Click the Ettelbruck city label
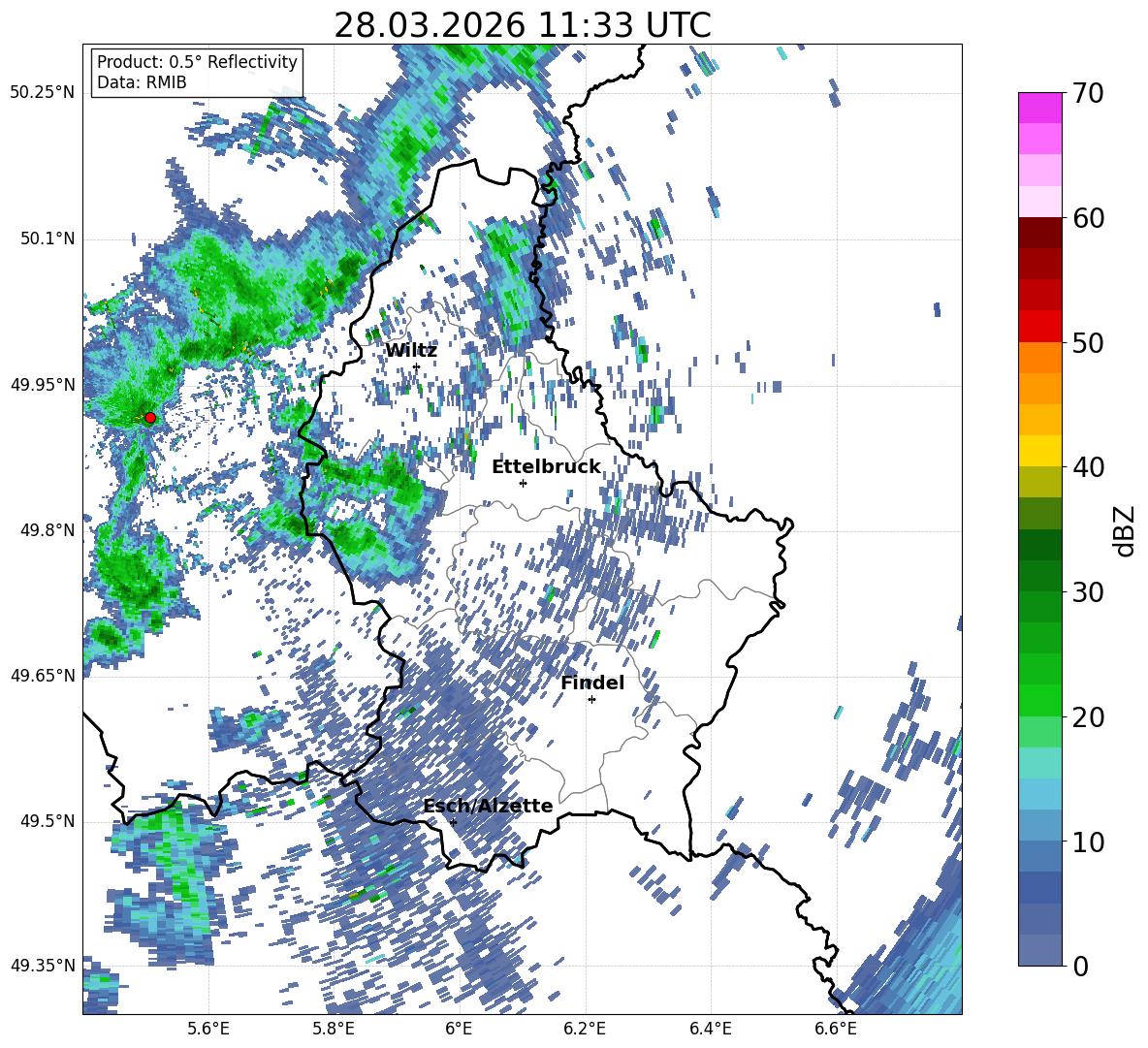Screen dimensions: 1148x1048 [546, 467]
